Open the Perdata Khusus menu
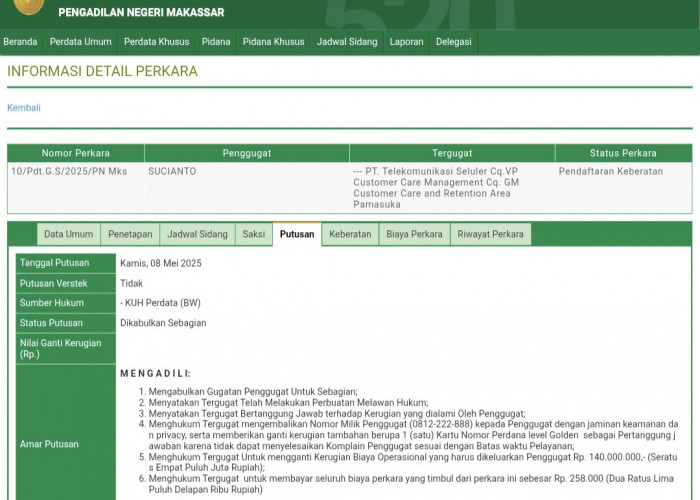The width and height of the screenshot is (700, 500). (x=157, y=42)
